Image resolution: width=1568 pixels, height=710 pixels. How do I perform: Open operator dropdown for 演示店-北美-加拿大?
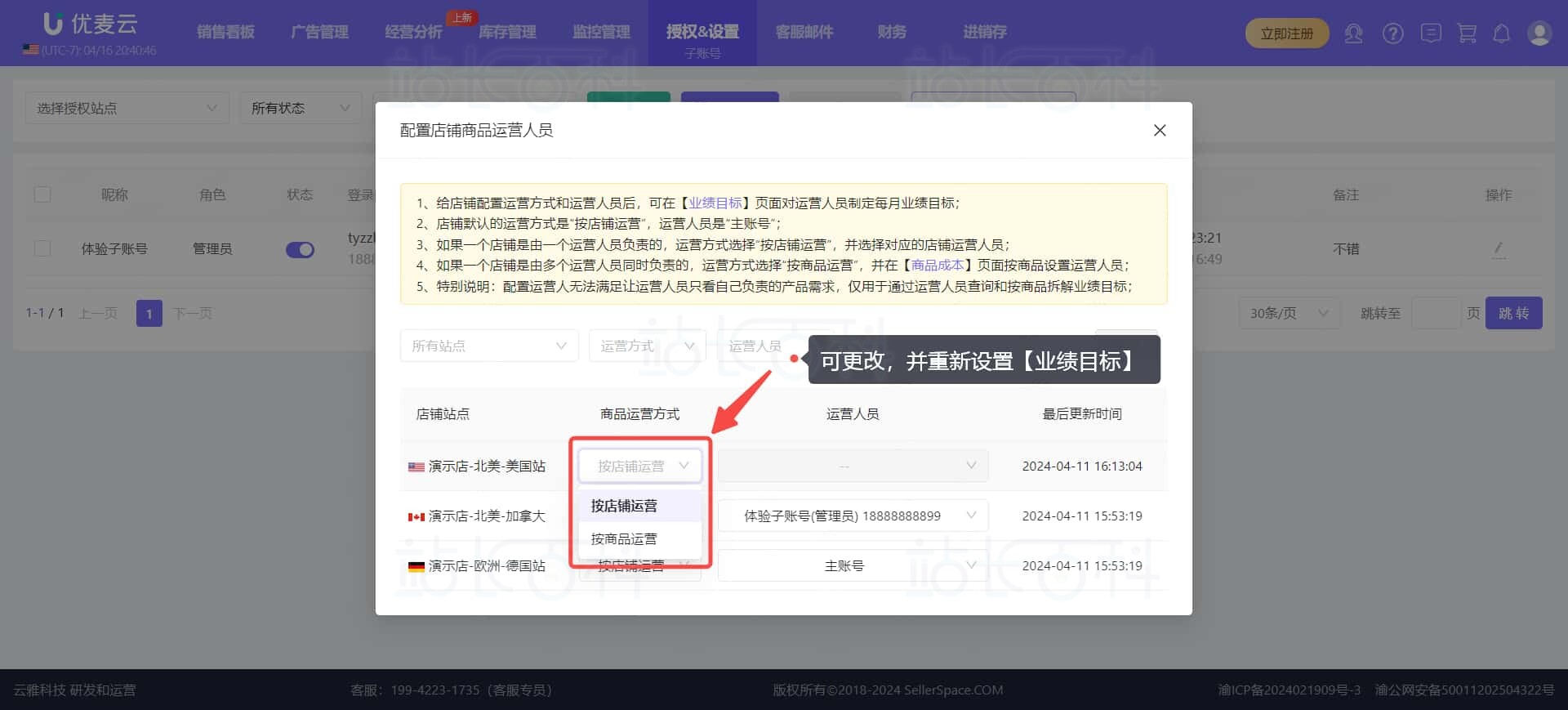click(852, 516)
